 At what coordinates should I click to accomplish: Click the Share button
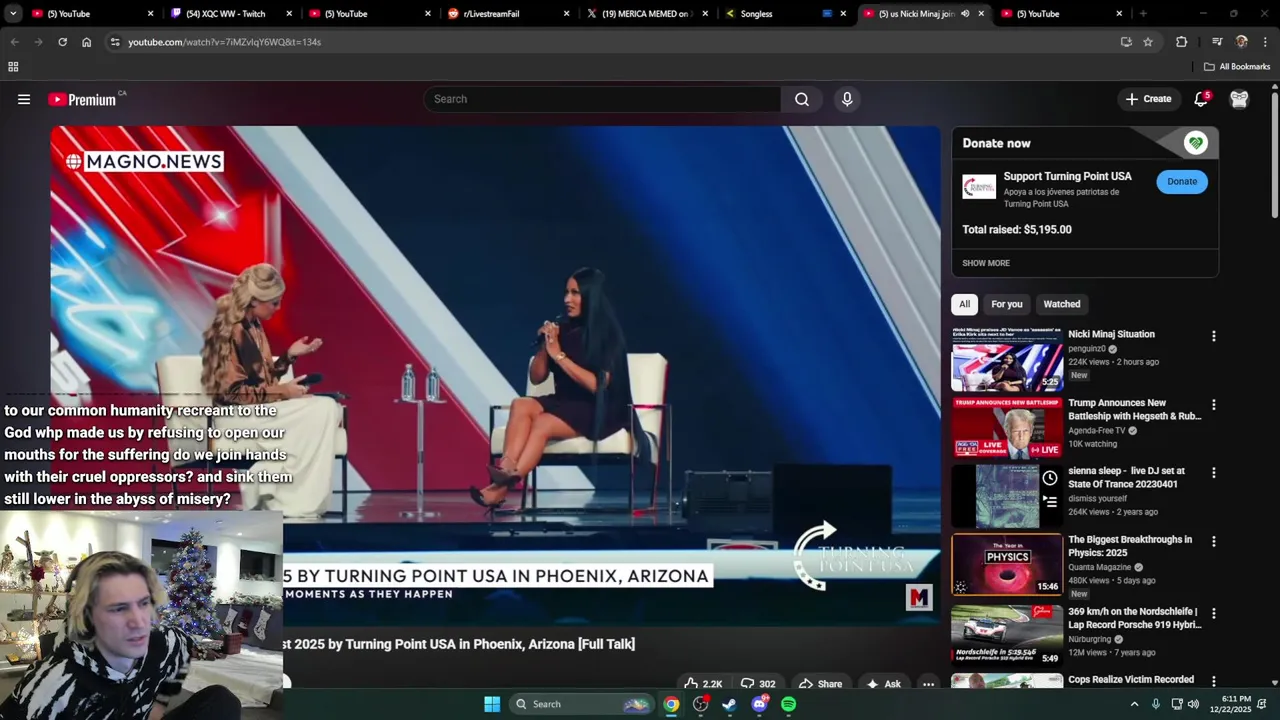click(820, 684)
